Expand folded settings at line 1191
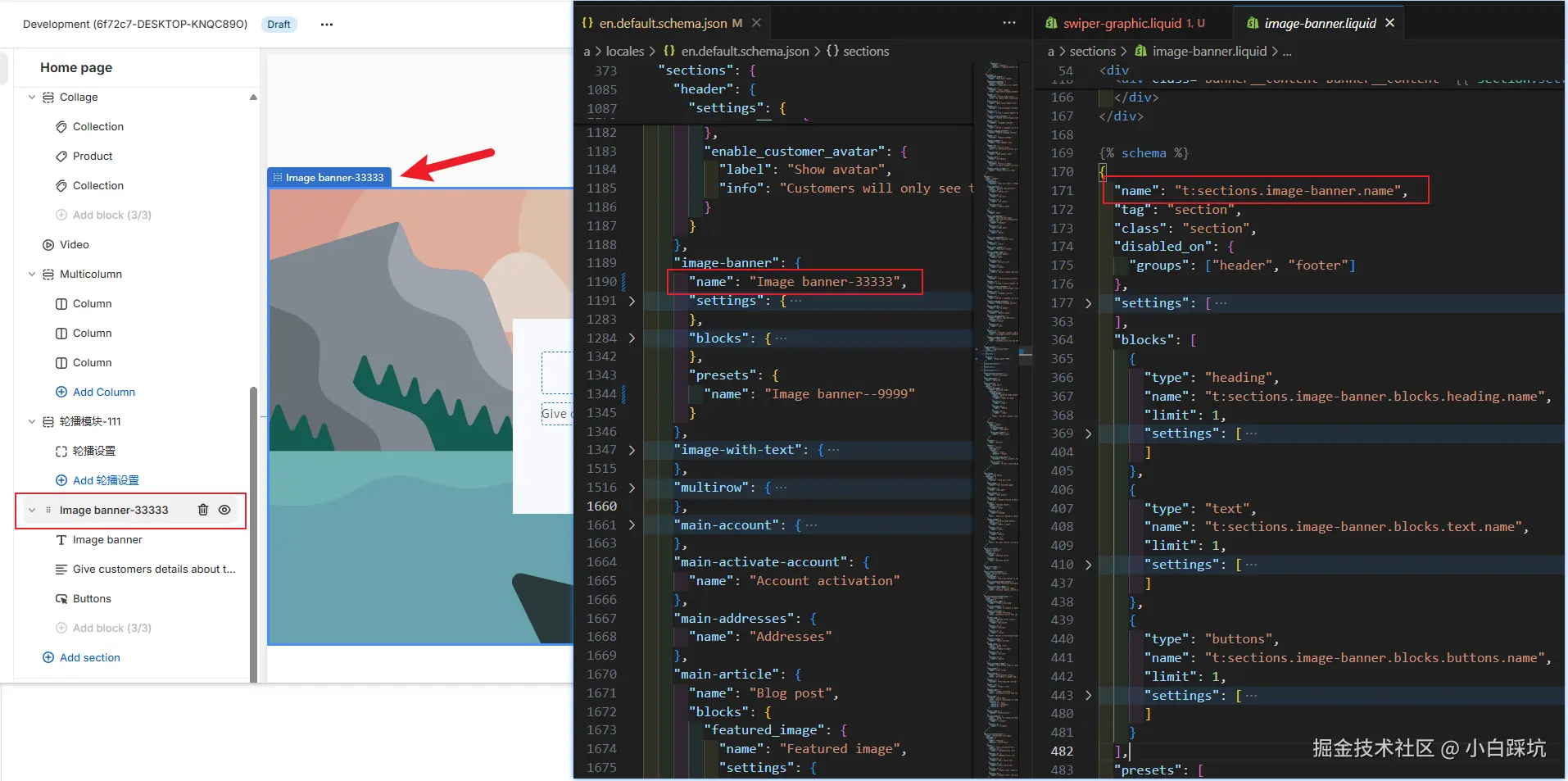Image resolution: width=1568 pixels, height=781 pixels. point(632,301)
